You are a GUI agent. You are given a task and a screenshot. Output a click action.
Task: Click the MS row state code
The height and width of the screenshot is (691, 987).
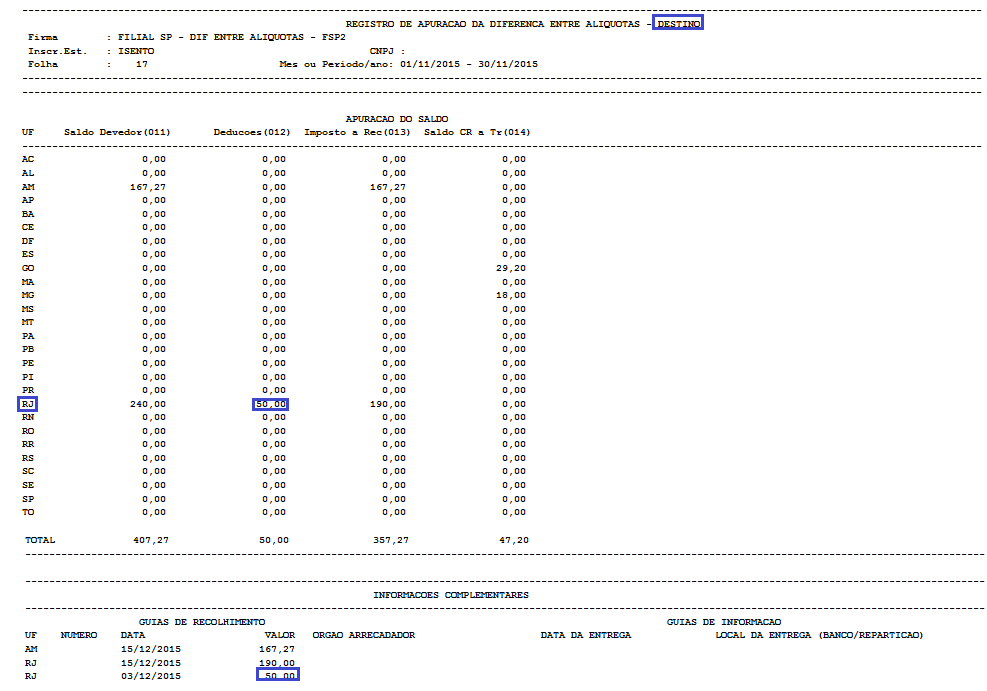click(x=28, y=309)
